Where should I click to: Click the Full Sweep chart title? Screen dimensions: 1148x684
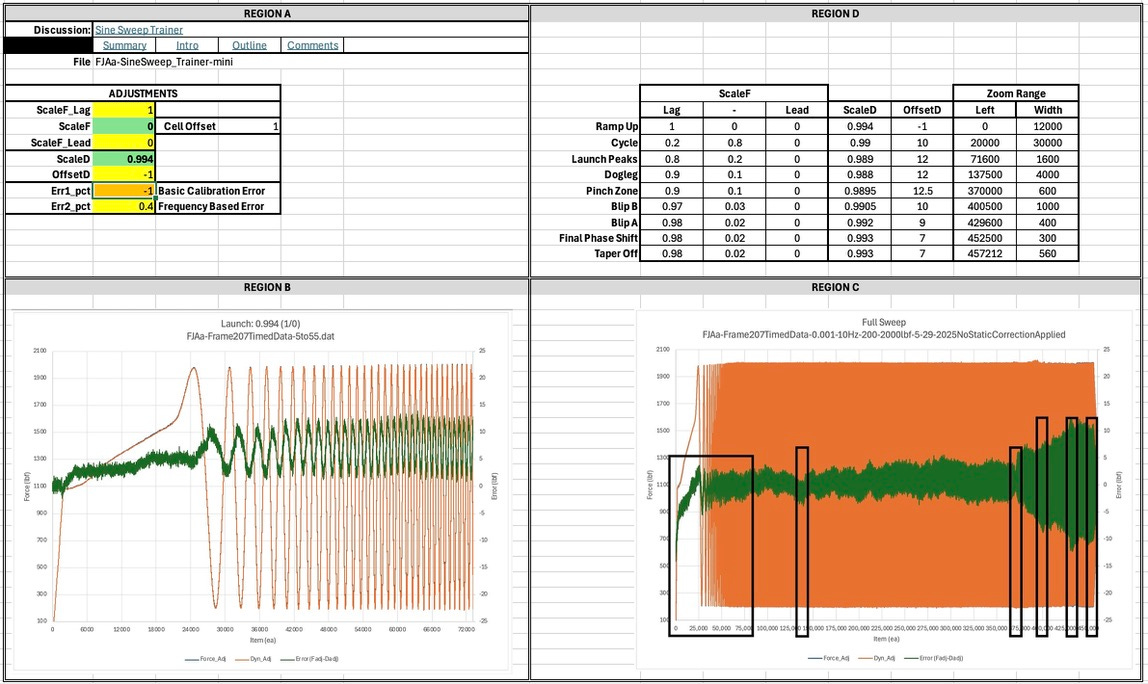pos(883,323)
